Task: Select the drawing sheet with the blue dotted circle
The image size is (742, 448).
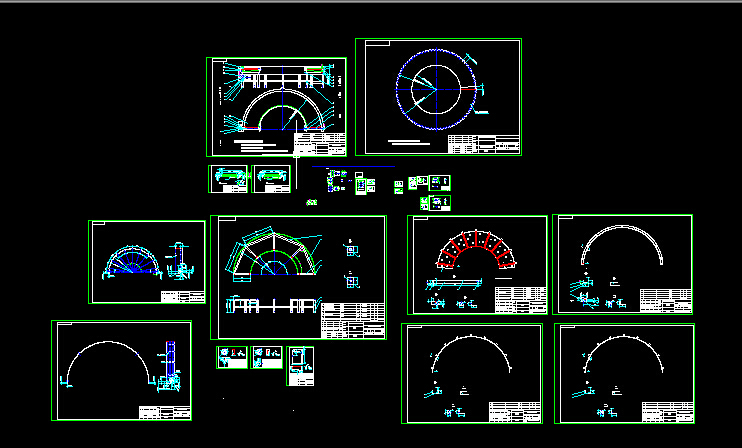Action: click(438, 97)
